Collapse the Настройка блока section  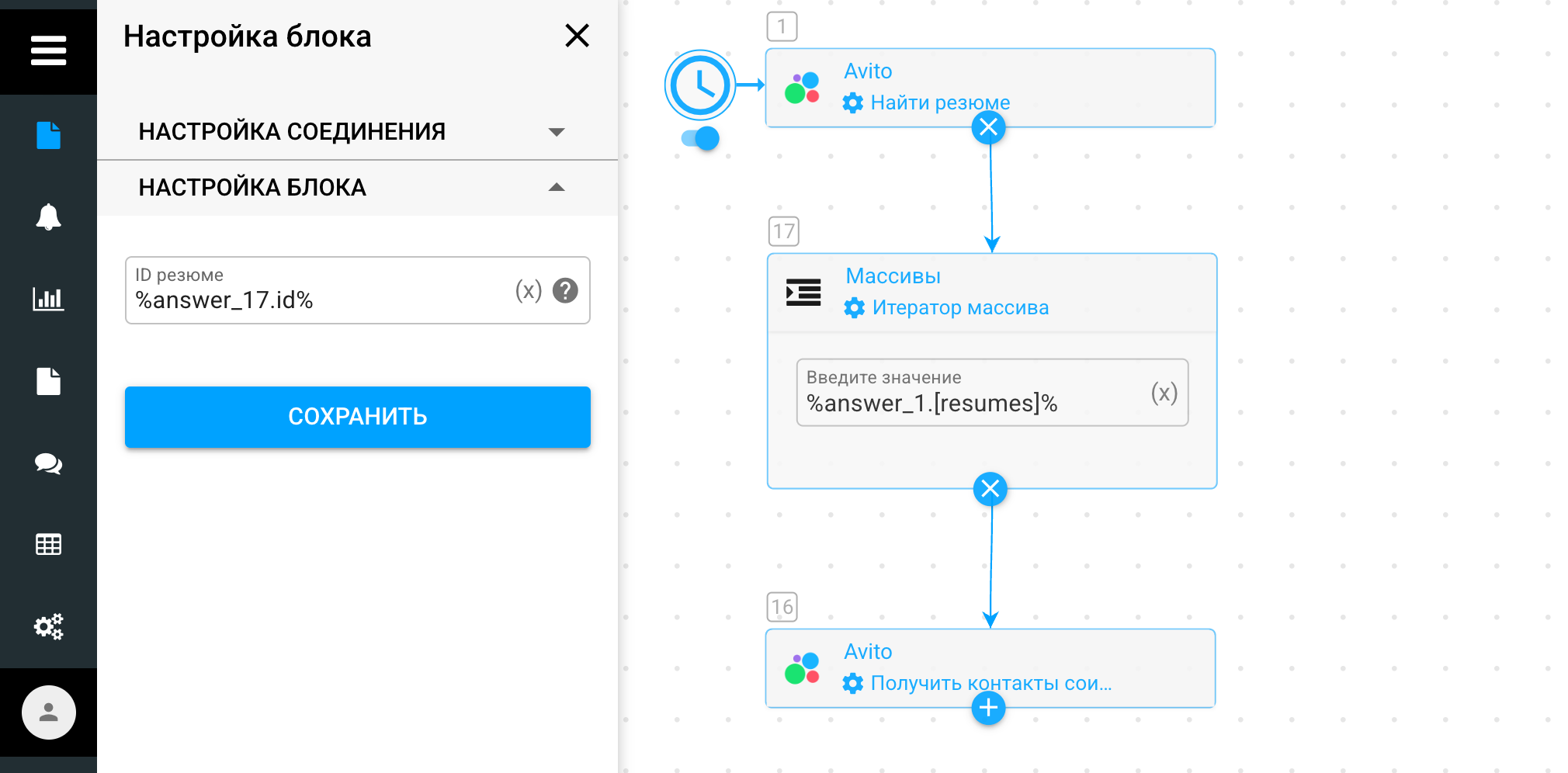pyautogui.click(x=556, y=187)
